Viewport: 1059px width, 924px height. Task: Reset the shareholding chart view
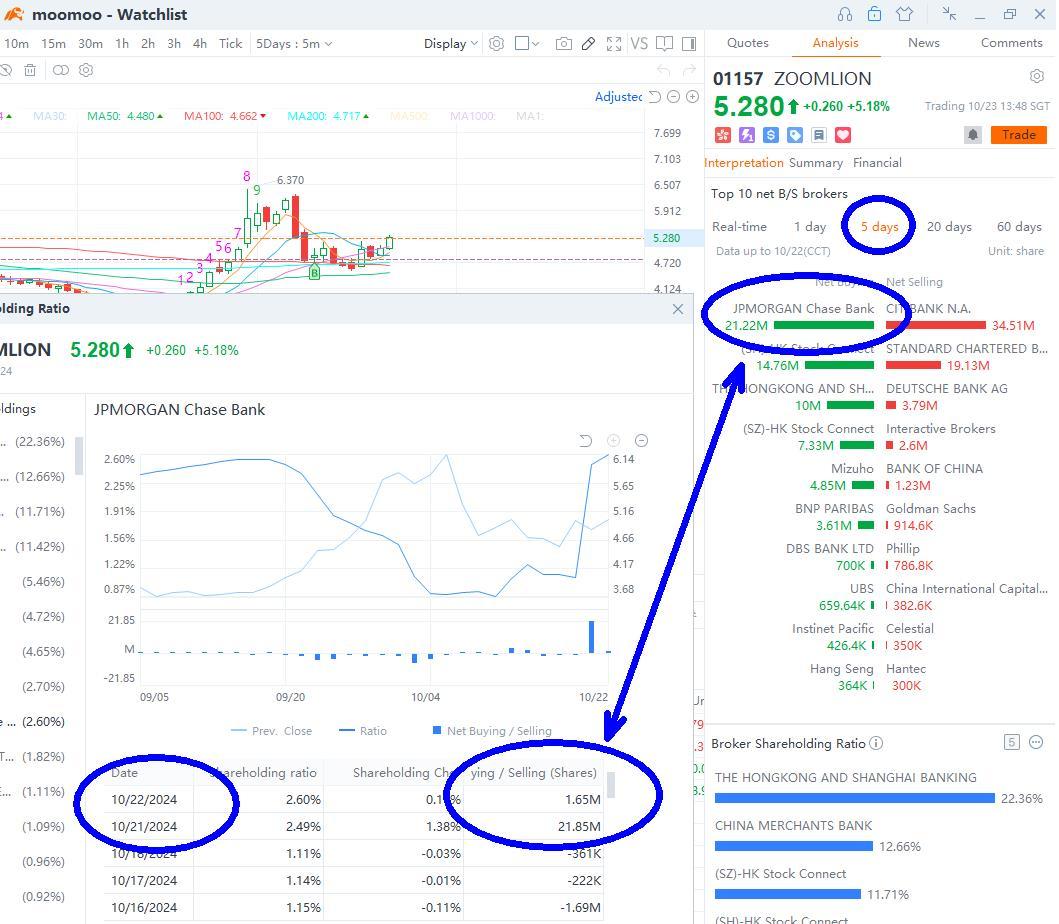(586, 441)
